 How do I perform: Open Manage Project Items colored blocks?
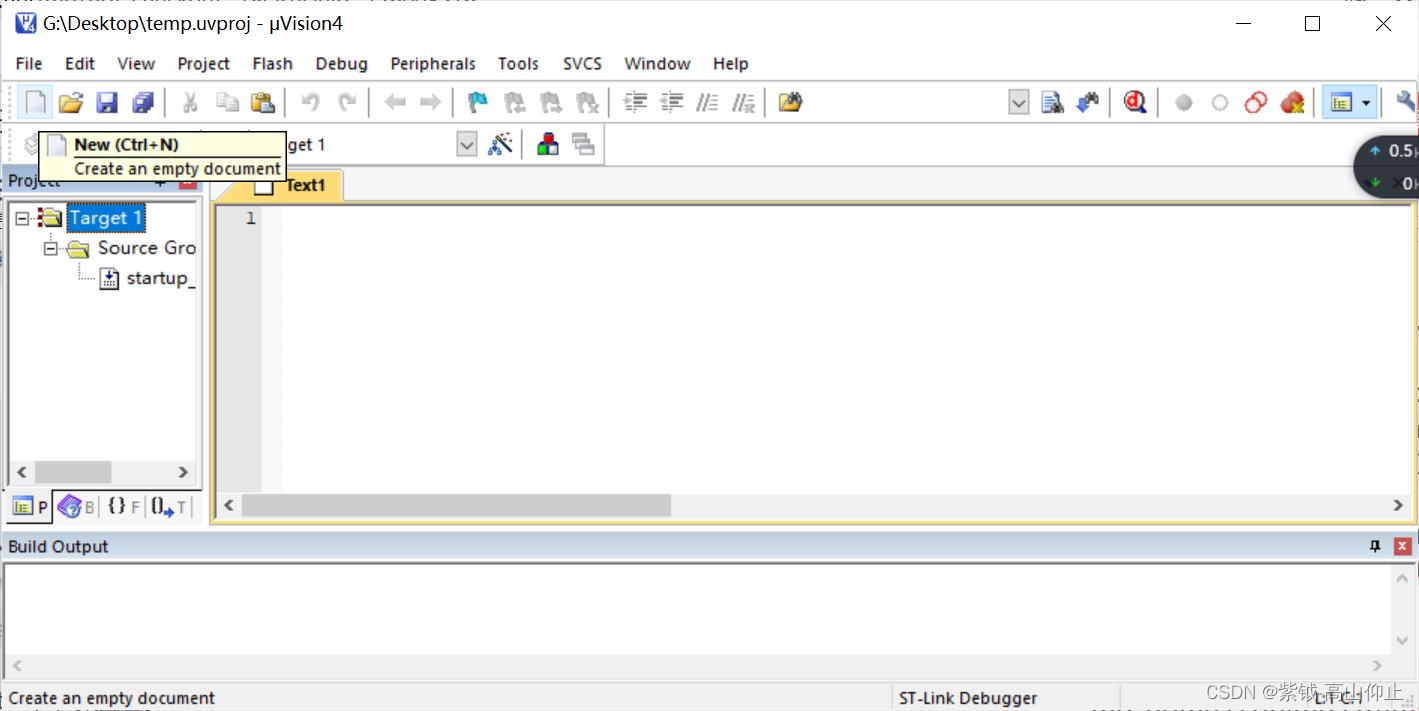click(548, 144)
